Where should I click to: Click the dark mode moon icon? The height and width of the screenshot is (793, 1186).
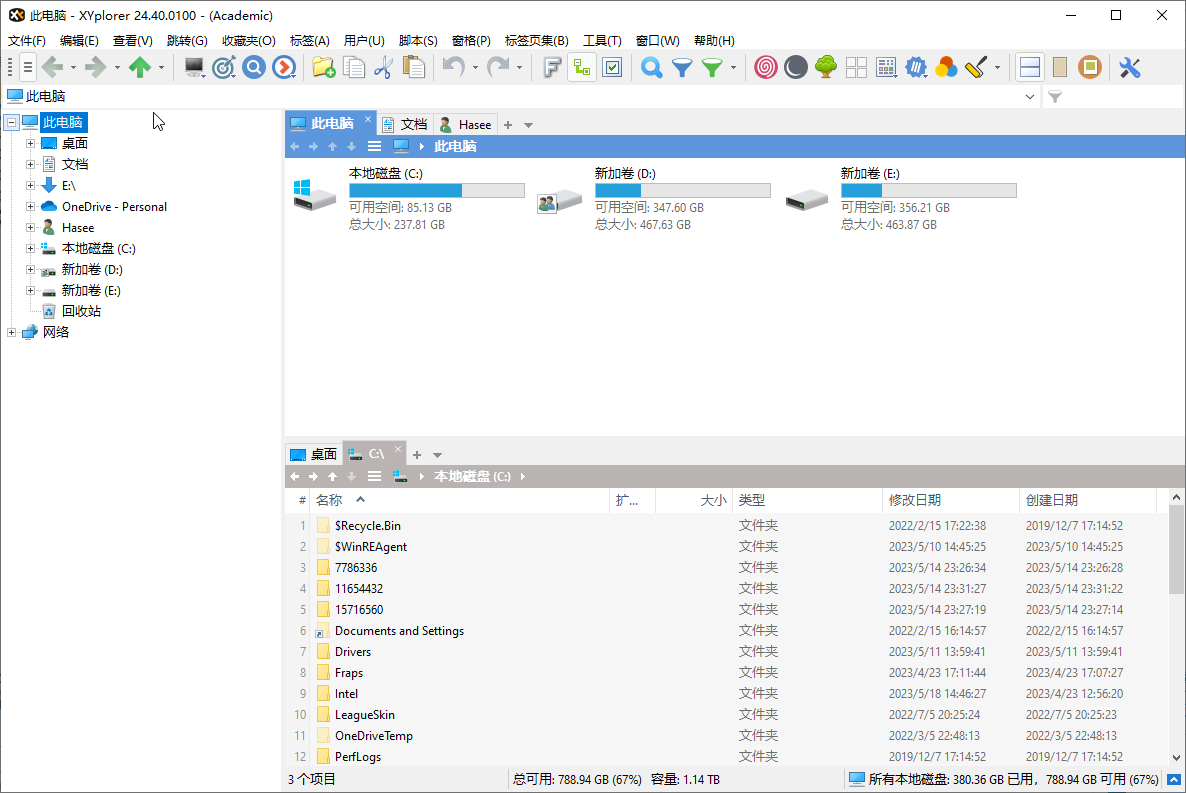click(796, 67)
